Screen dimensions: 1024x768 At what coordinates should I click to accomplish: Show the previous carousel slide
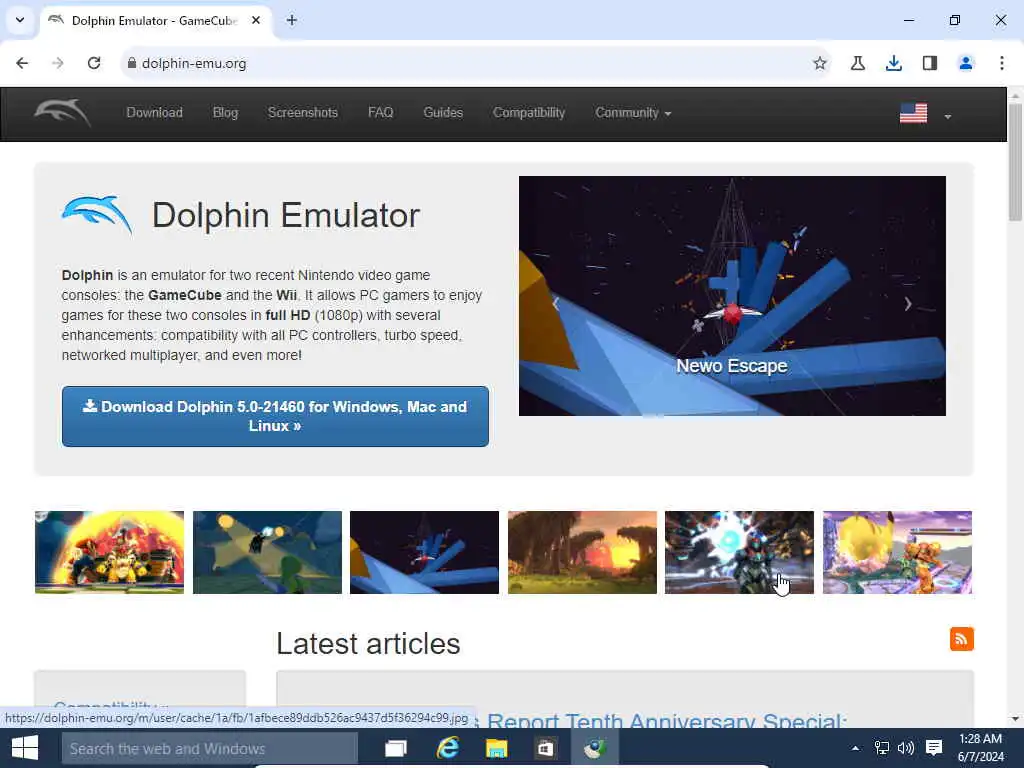556,303
